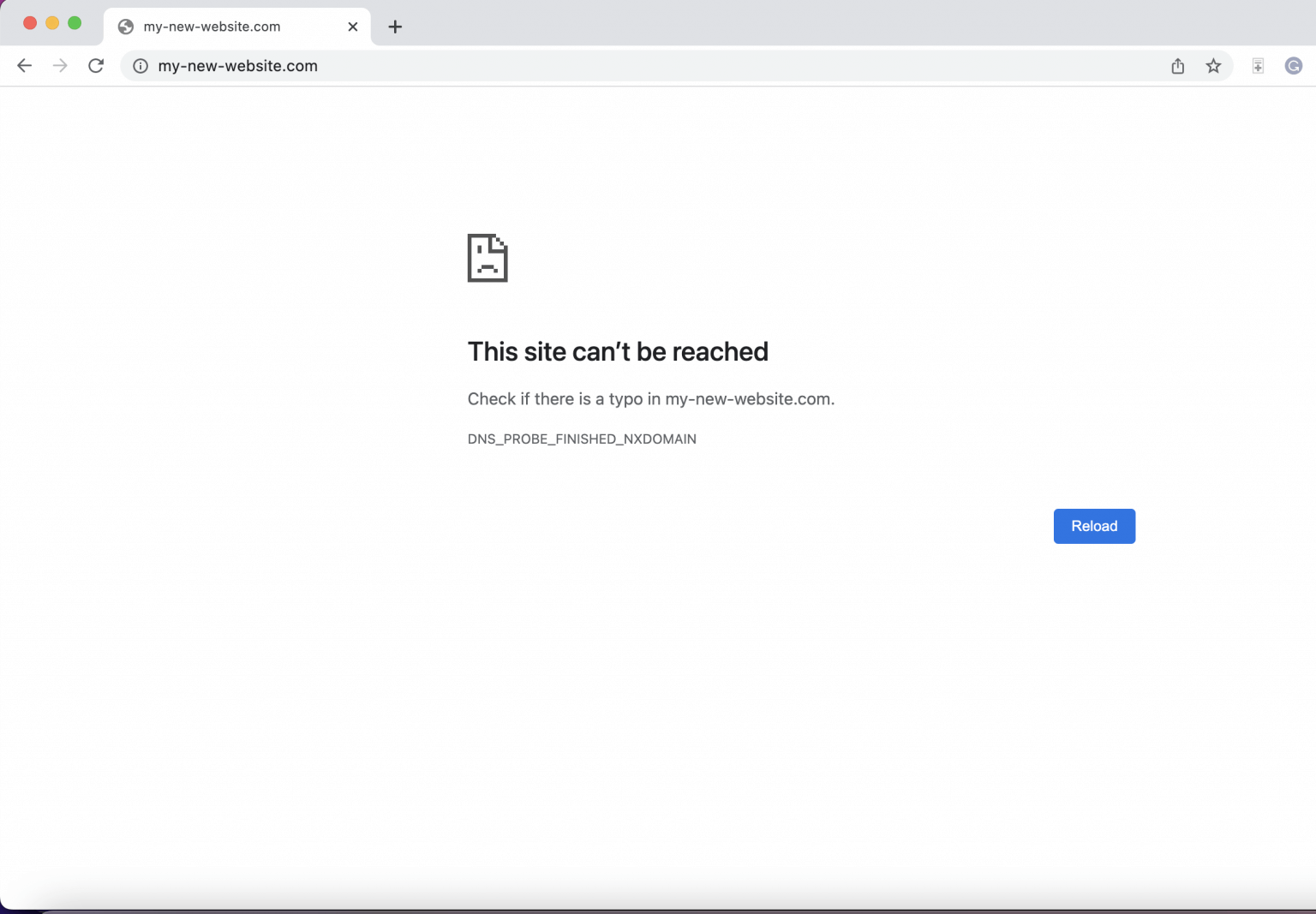Click my-new-website.com in the typo message
This screenshot has height=914, width=1316.
pos(747,398)
